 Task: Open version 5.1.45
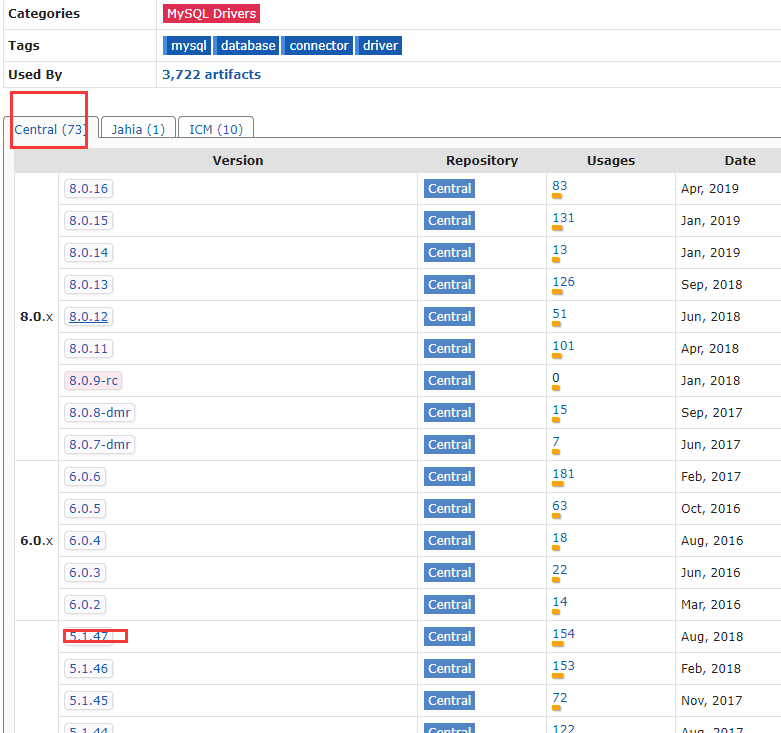[x=88, y=700]
